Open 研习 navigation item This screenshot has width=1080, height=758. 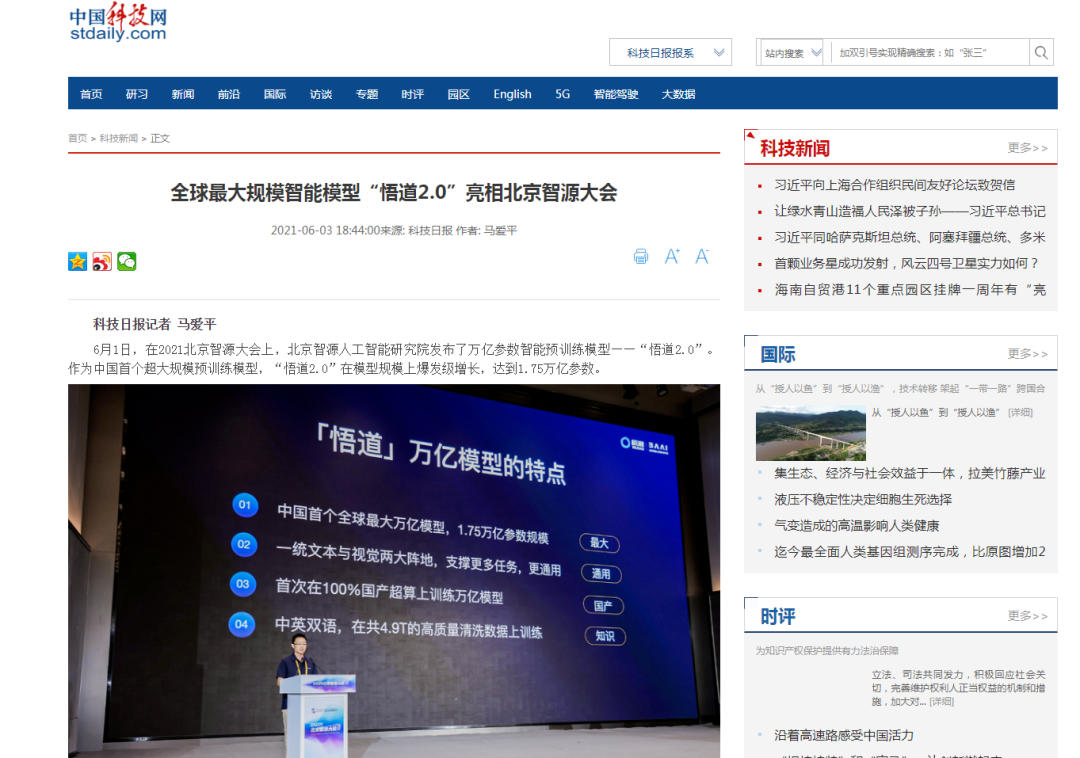(137, 94)
